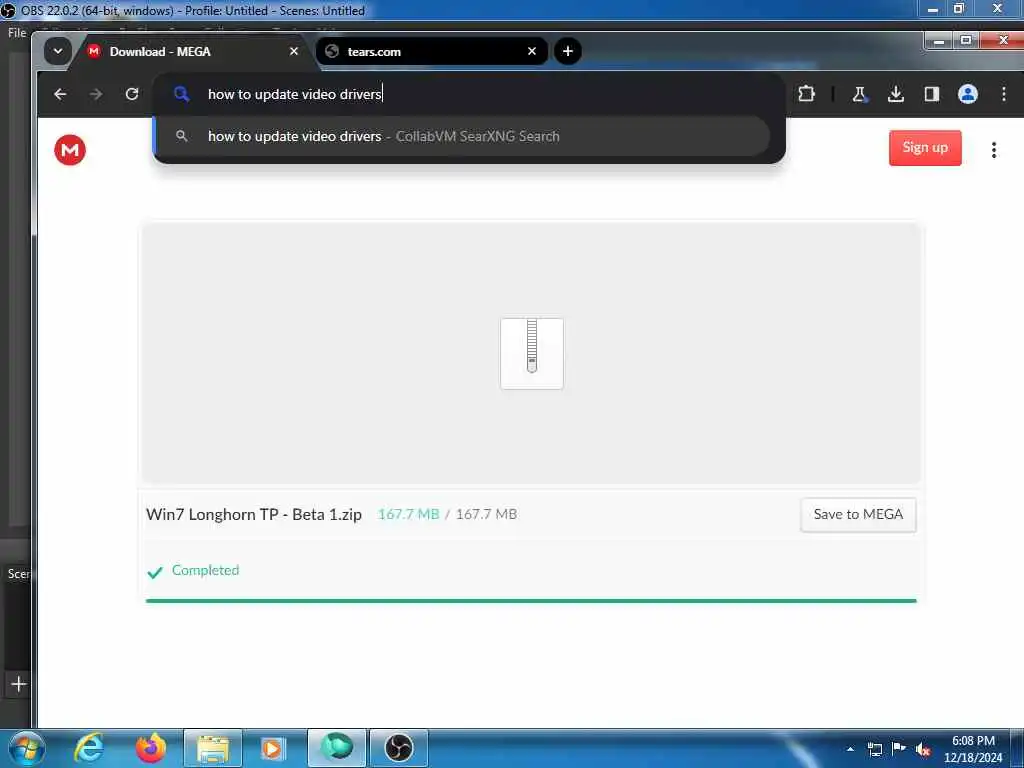Switch to the Download - MEGA tab
Screen dimensions: 1024x768
(x=193, y=52)
